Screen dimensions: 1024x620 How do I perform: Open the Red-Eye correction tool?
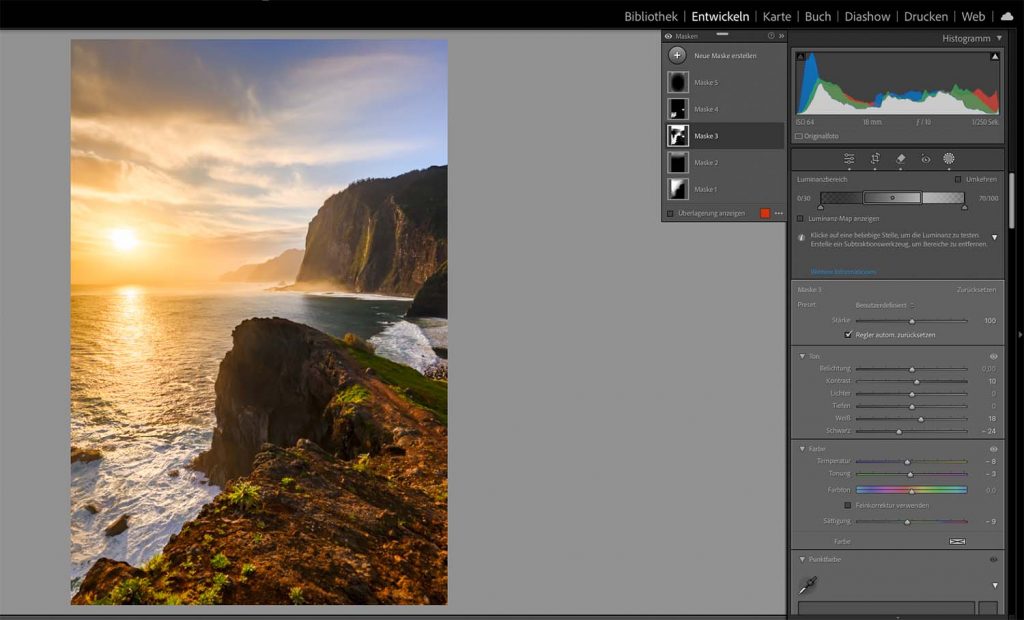(923, 160)
